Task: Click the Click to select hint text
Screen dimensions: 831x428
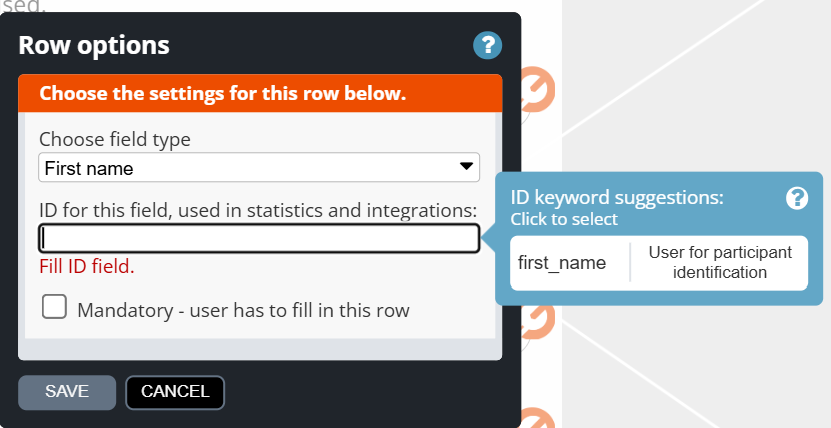Action: (564, 219)
